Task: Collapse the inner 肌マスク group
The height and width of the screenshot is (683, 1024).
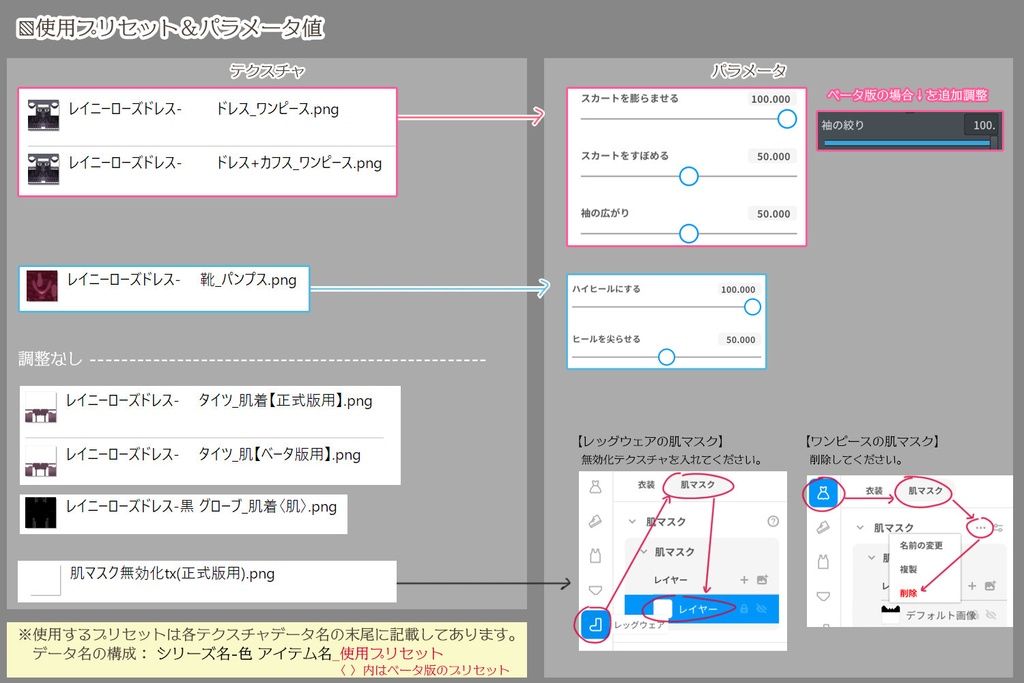Action: coord(645,551)
